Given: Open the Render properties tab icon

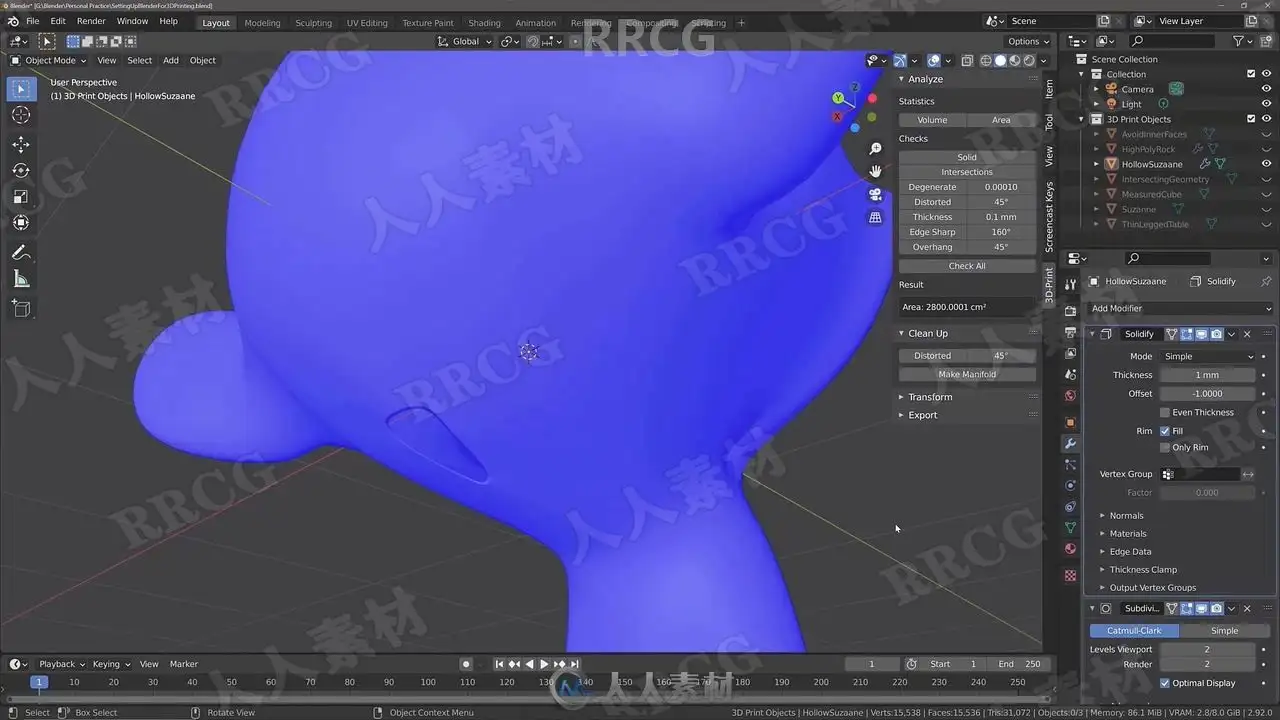Looking at the screenshot, I should 1070,311.
